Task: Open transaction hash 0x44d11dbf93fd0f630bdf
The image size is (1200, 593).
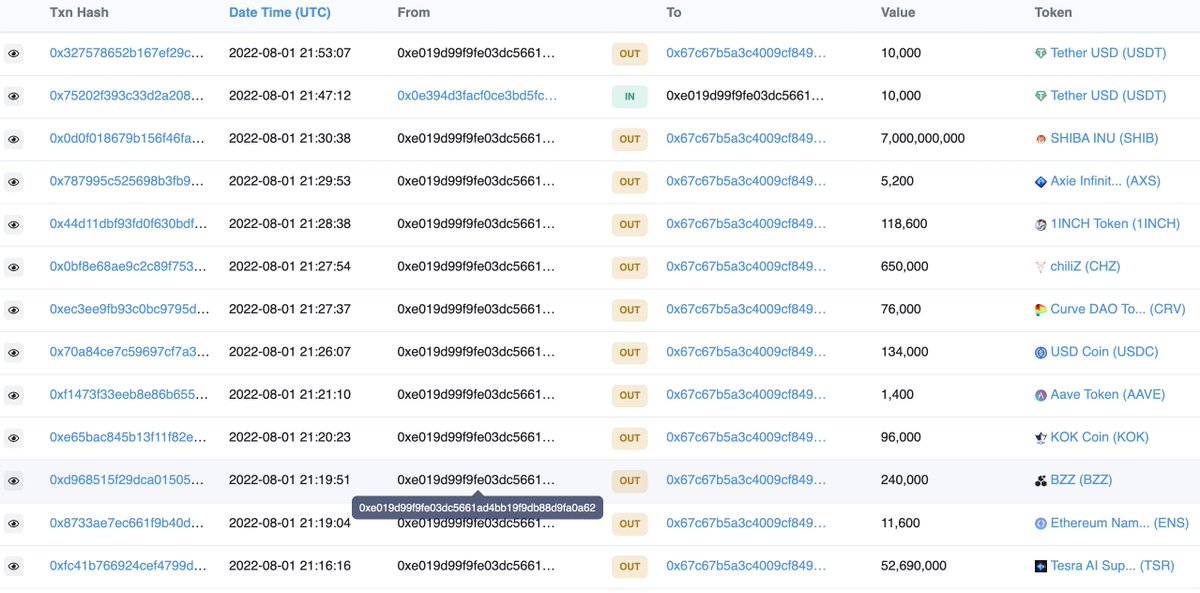Action: 128,224
